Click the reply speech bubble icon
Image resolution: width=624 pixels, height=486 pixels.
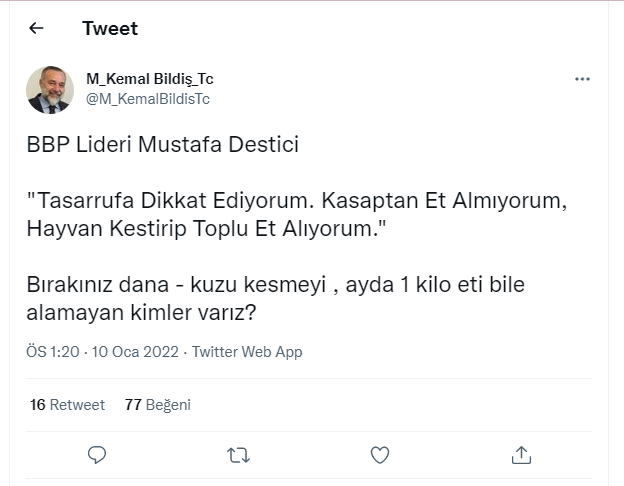click(x=97, y=455)
